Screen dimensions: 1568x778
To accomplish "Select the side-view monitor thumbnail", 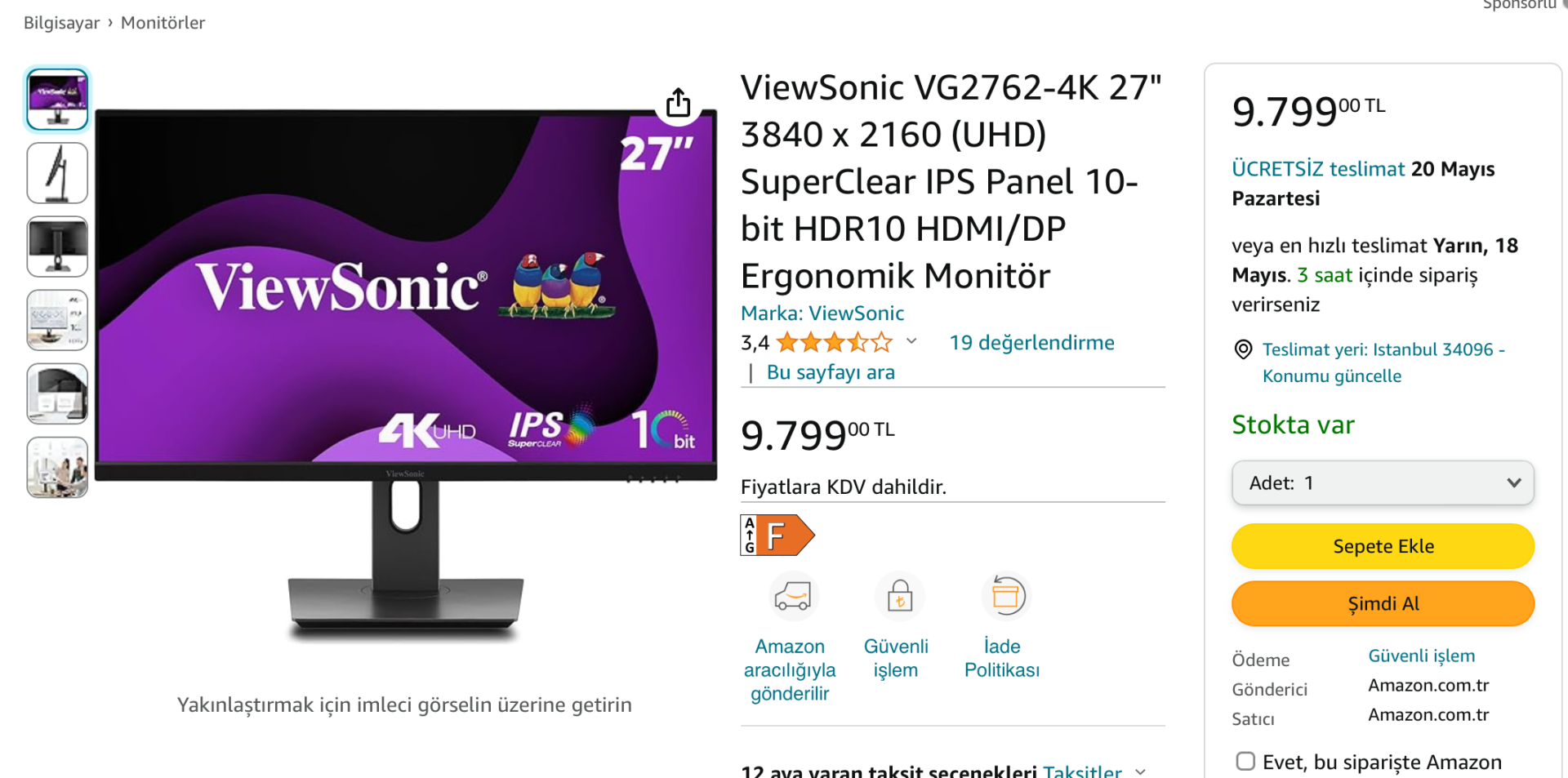I will [57, 173].
